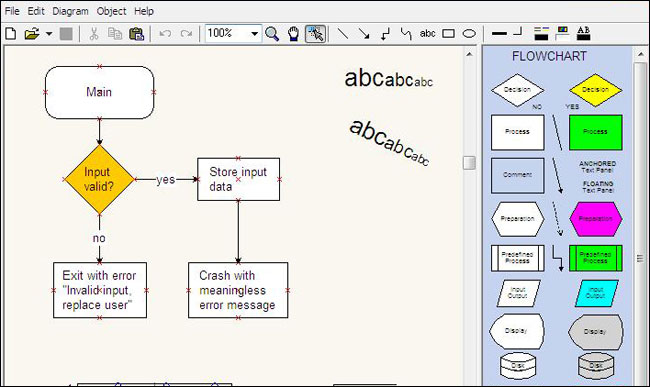
Task: Open line thickness style option
Action: 499,33
